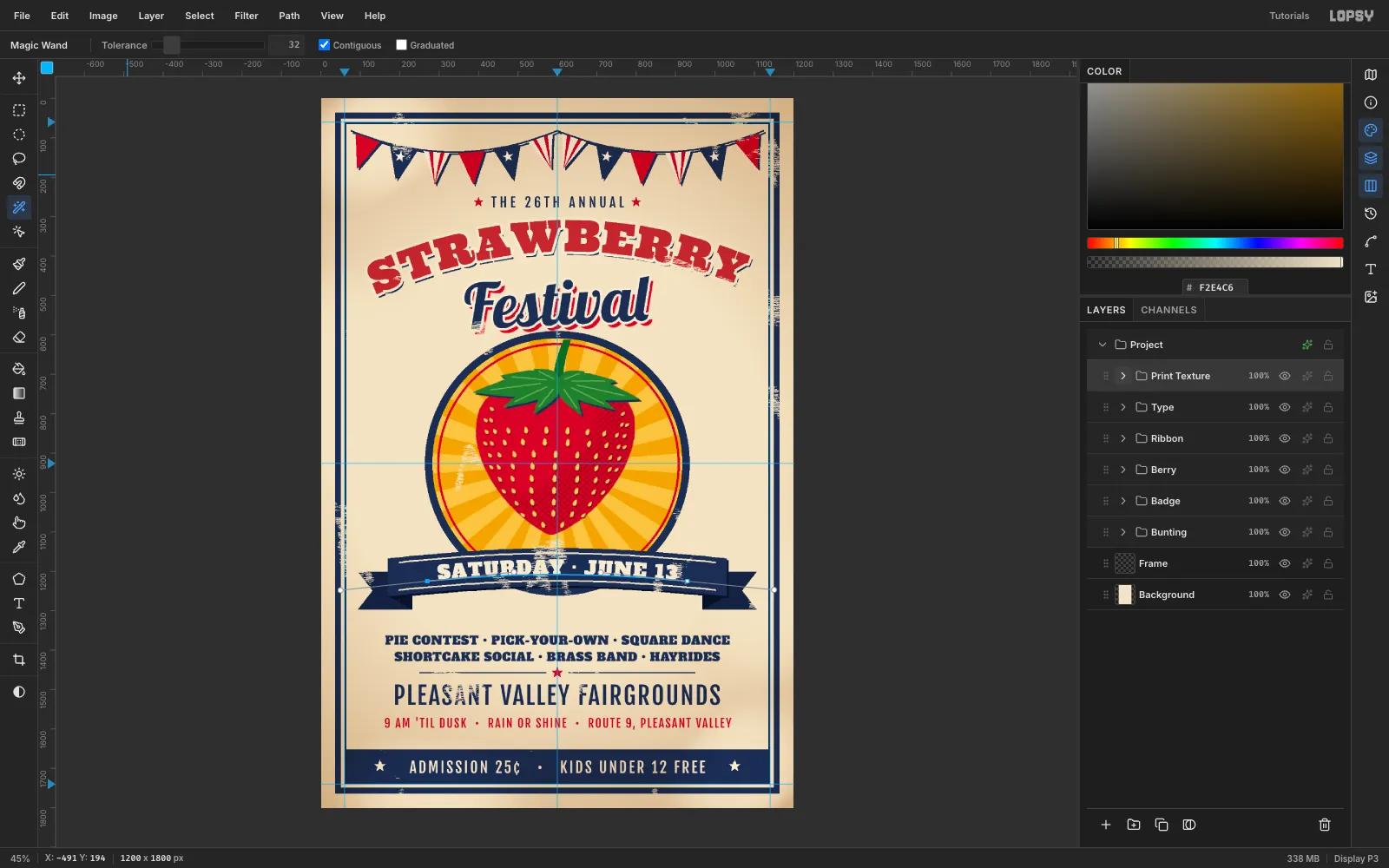Hide the Badge group
This screenshot has height=868, width=1389.
pyautogui.click(x=1285, y=501)
